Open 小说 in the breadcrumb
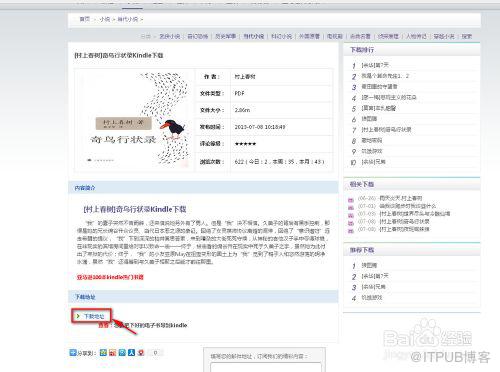The width and height of the screenshot is (500, 372). (x=105, y=19)
